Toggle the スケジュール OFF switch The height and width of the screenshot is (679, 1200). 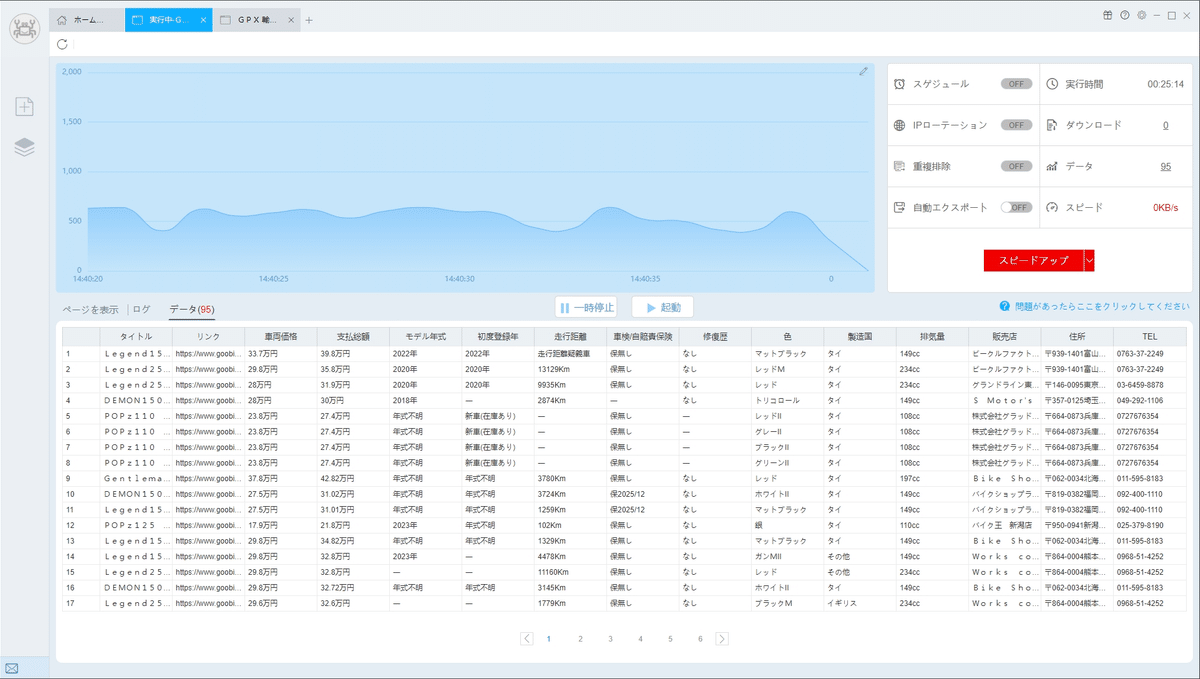1017,84
